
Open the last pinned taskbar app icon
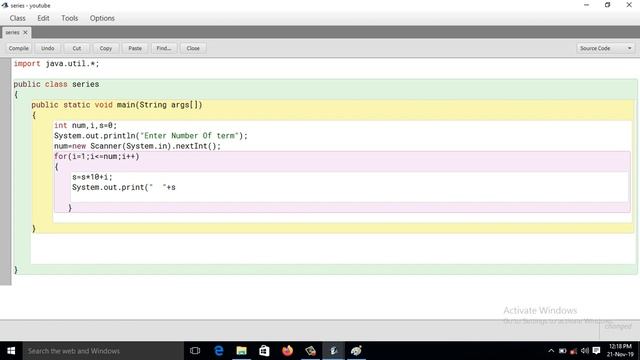(356, 351)
